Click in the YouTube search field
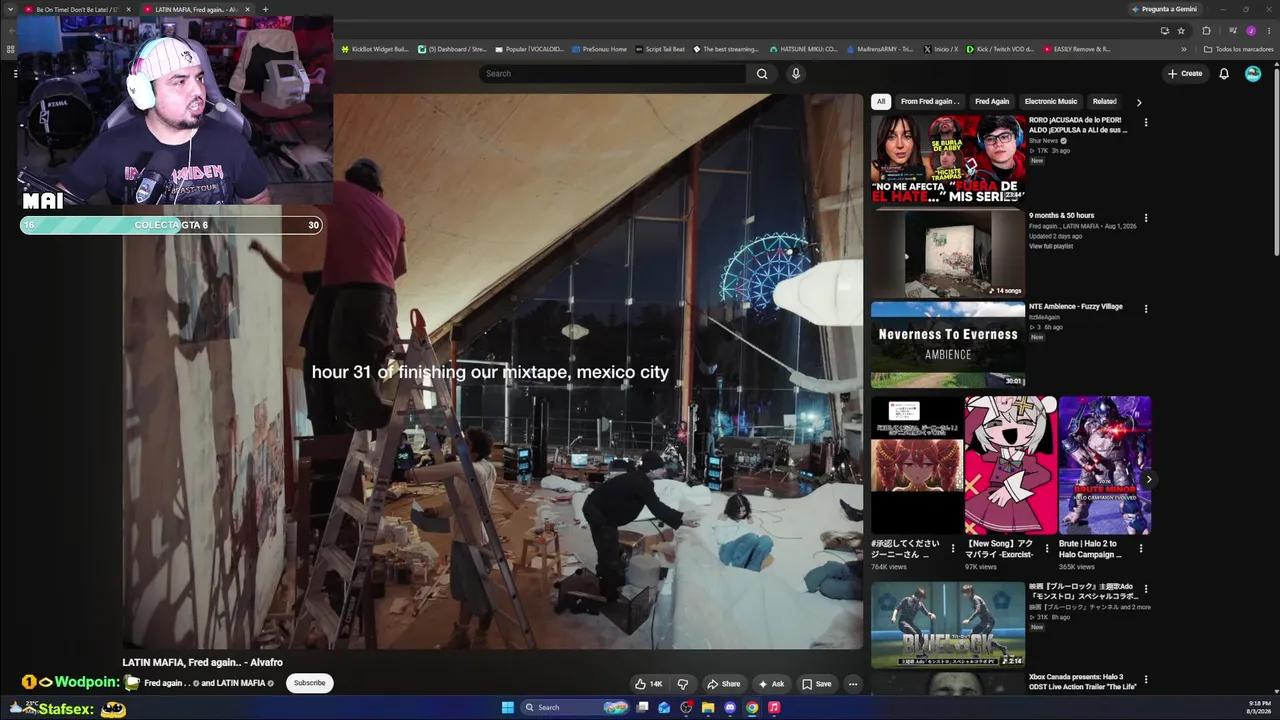This screenshot has width=1280, height=720. (x=614, y=73)
